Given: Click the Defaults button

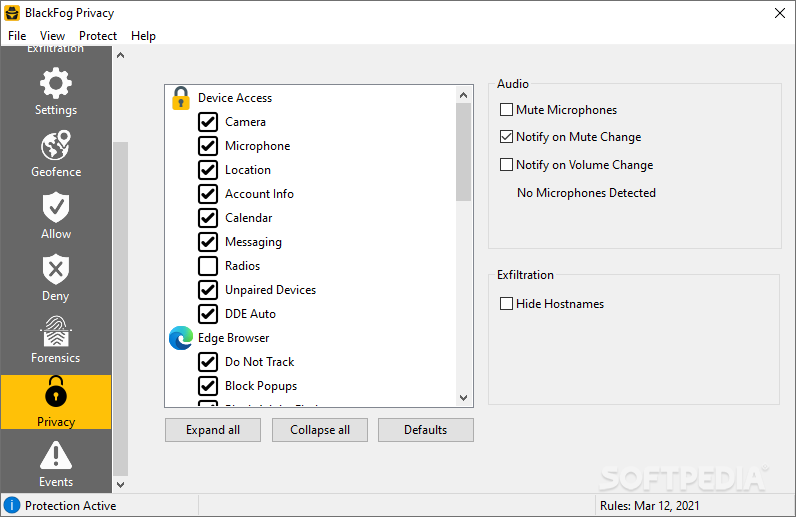Looking at the screenshot, I should 425,430.
